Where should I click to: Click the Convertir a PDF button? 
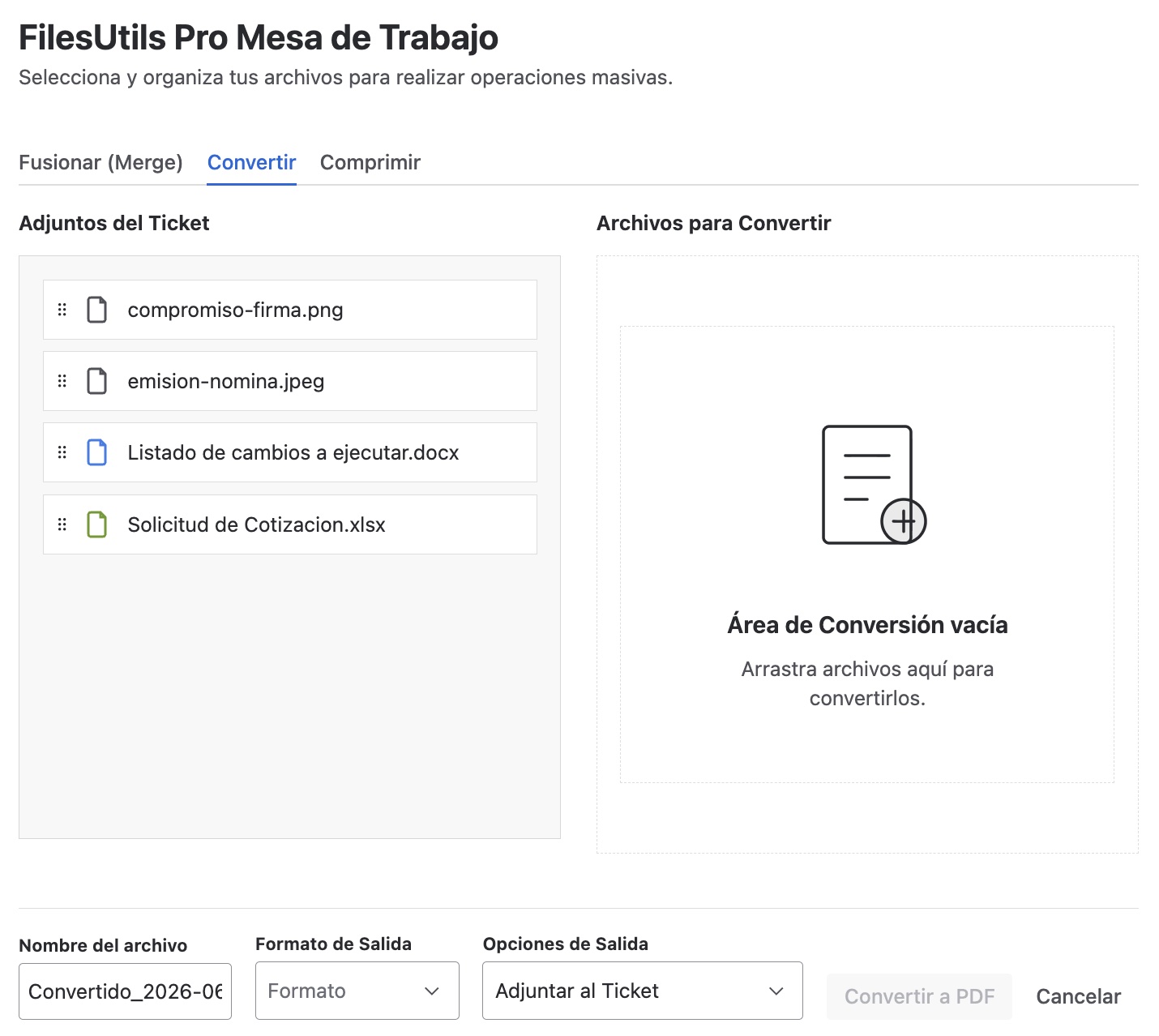pyautogui.click(x=919, y=996)
